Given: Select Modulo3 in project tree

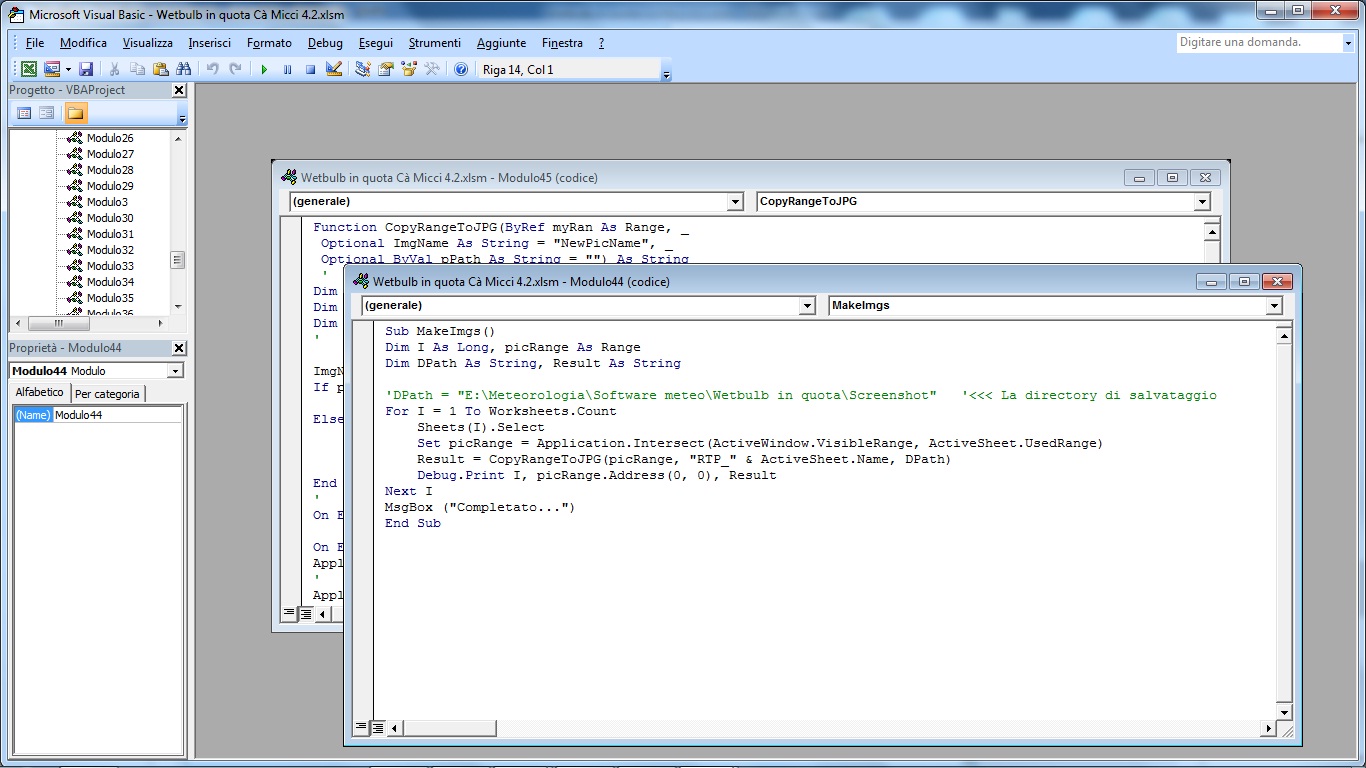Looking at the screenshot, I should (x=107, y=202).
